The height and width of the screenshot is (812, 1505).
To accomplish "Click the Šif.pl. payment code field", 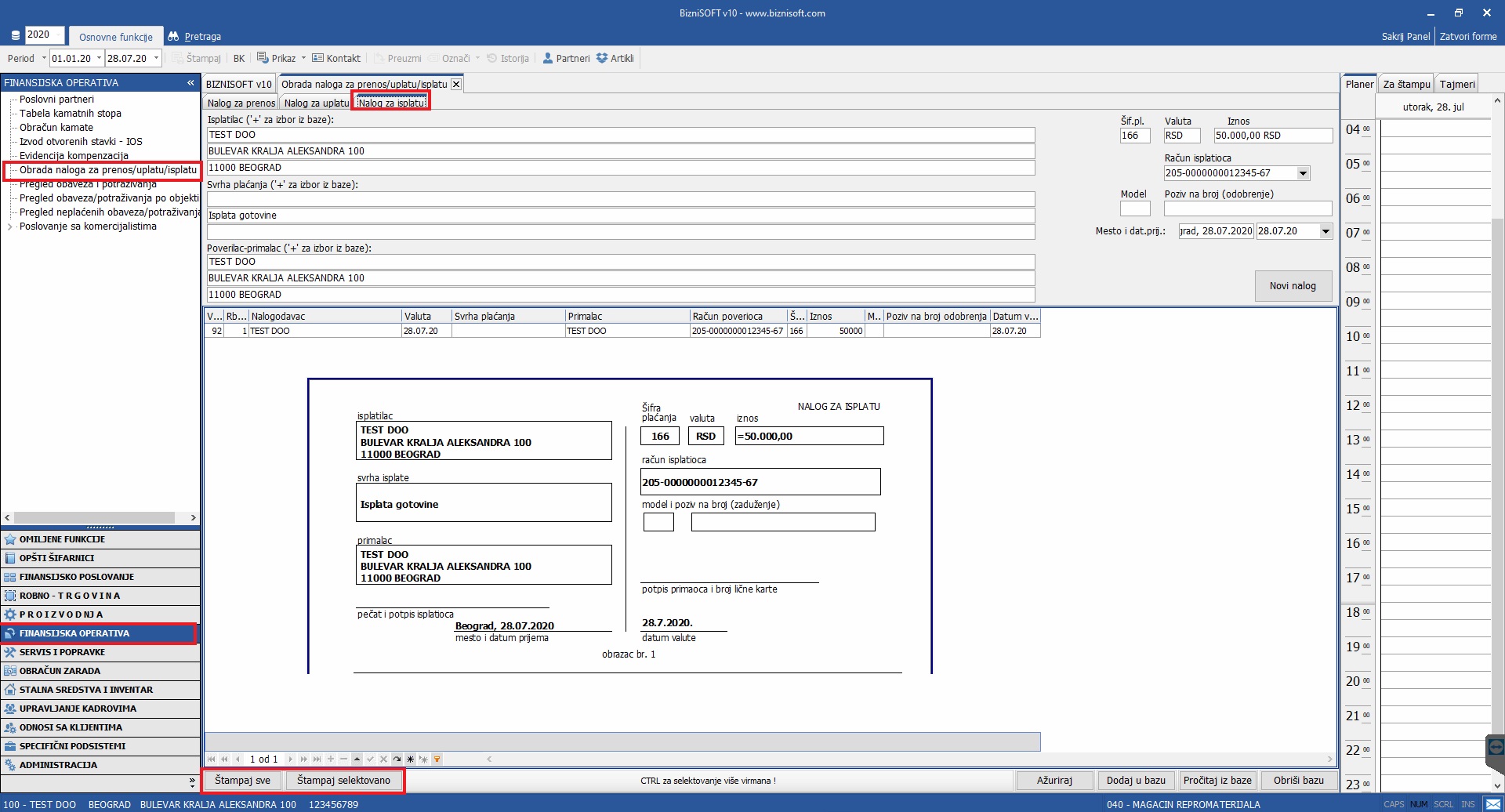I will coord(1135,136).
